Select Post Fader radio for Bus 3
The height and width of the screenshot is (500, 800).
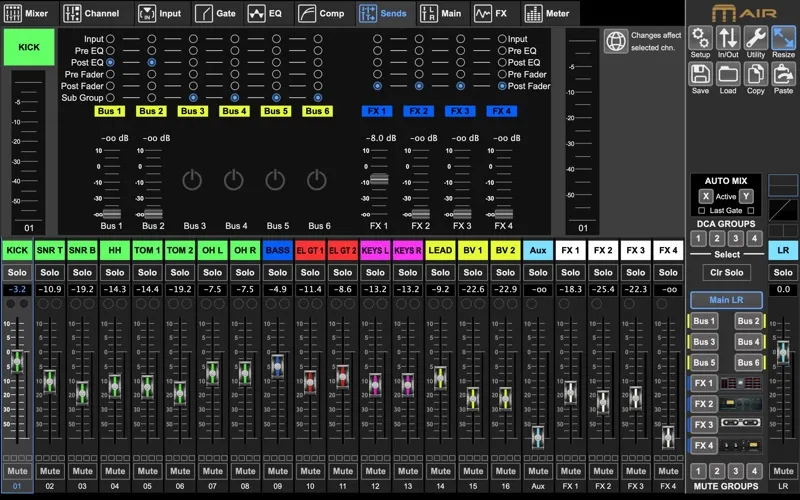click(193, 86)
